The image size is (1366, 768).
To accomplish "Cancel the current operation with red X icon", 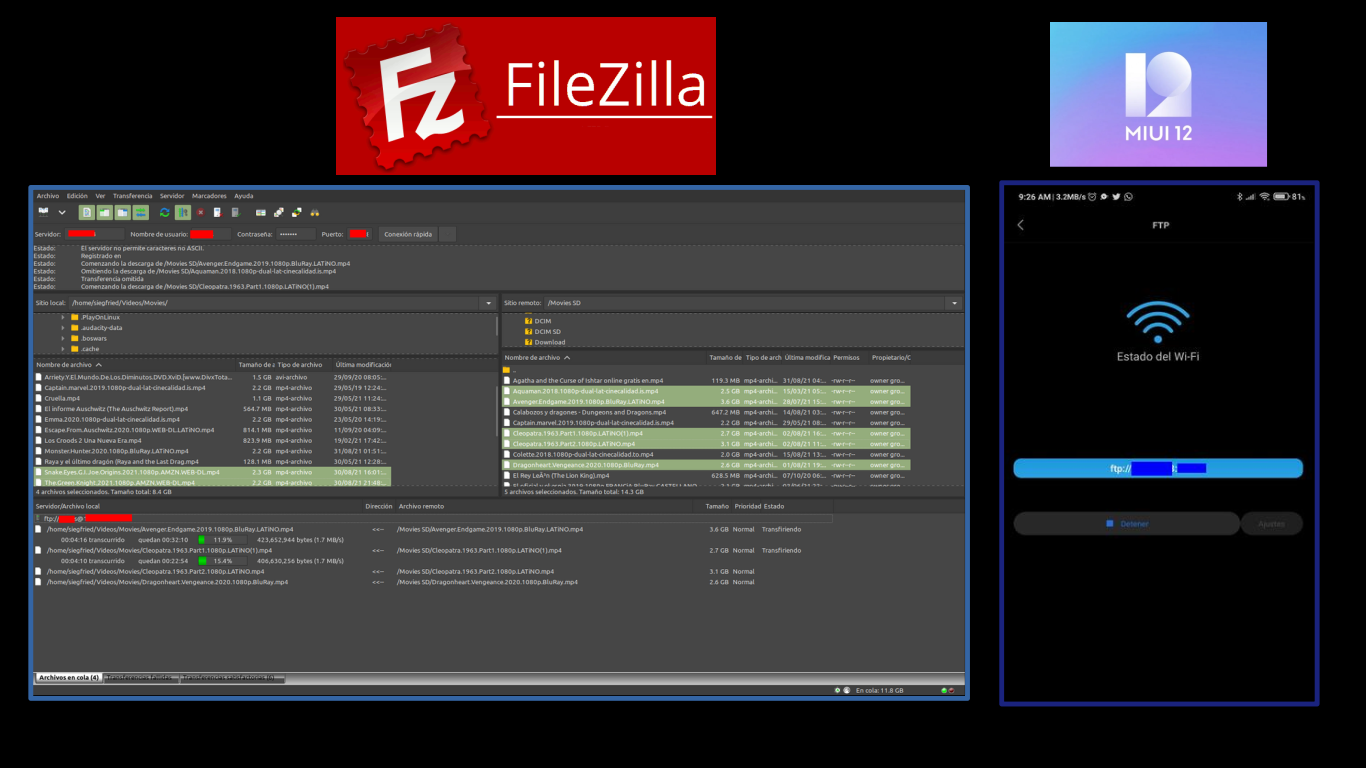I will click(201, 212).
